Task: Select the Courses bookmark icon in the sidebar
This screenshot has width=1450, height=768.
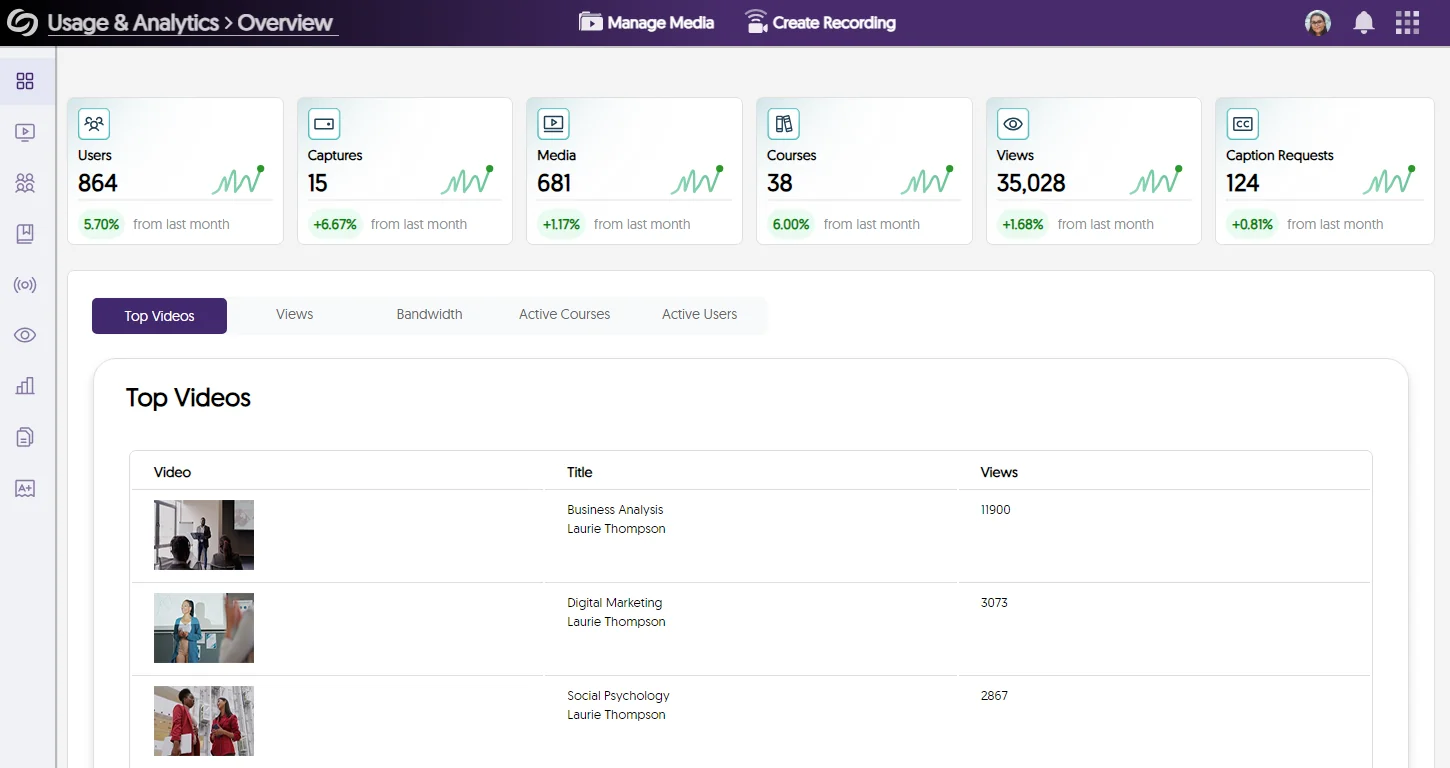Action: click(25, 233)
